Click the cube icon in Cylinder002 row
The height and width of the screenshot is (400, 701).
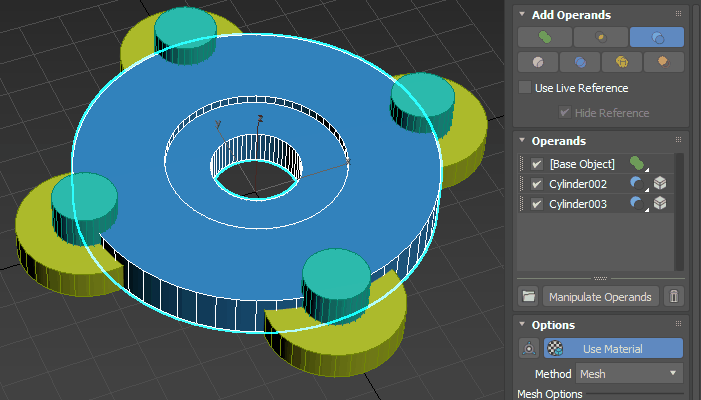[660, 183]
